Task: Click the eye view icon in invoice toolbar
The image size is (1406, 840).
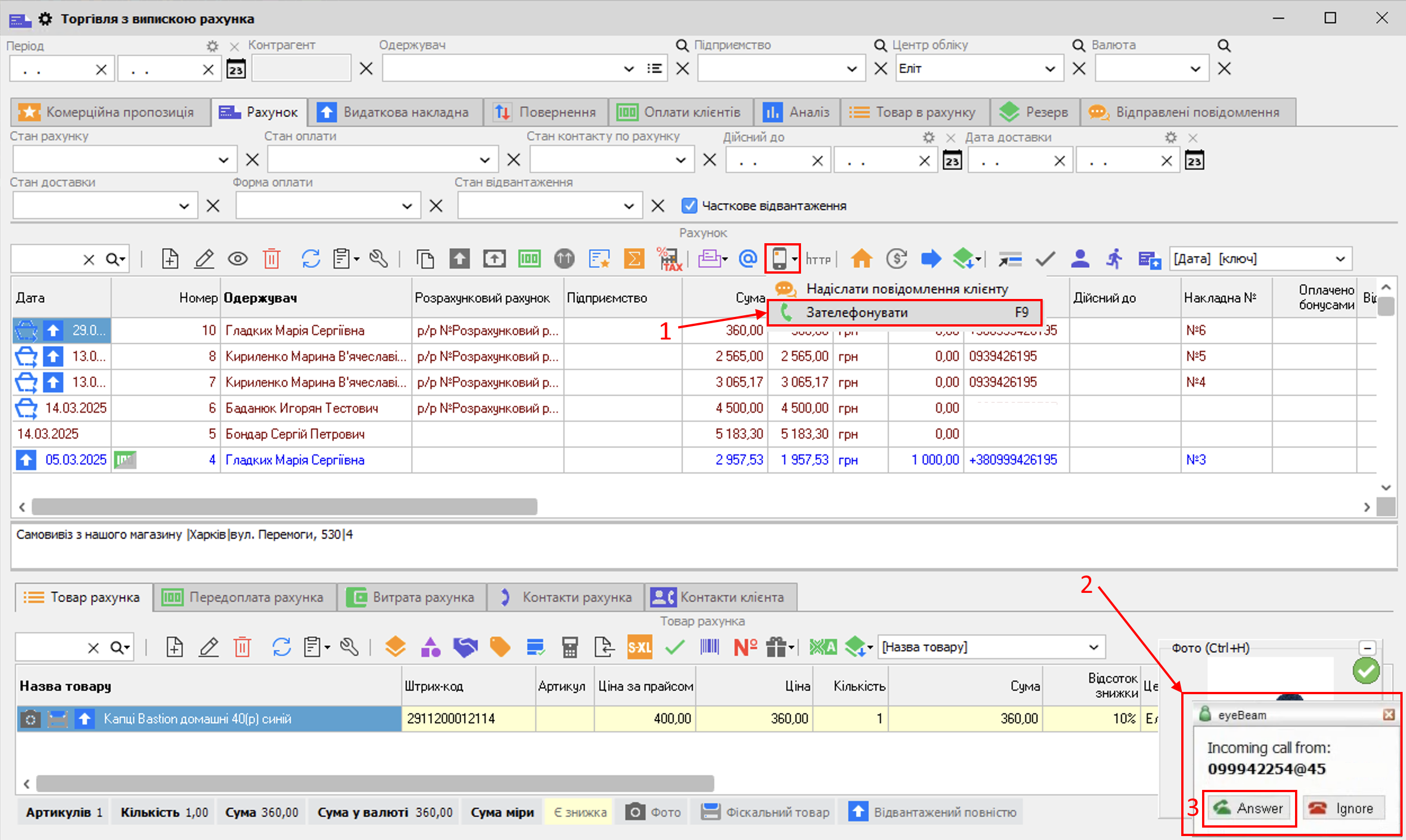Action: (237, 259)
